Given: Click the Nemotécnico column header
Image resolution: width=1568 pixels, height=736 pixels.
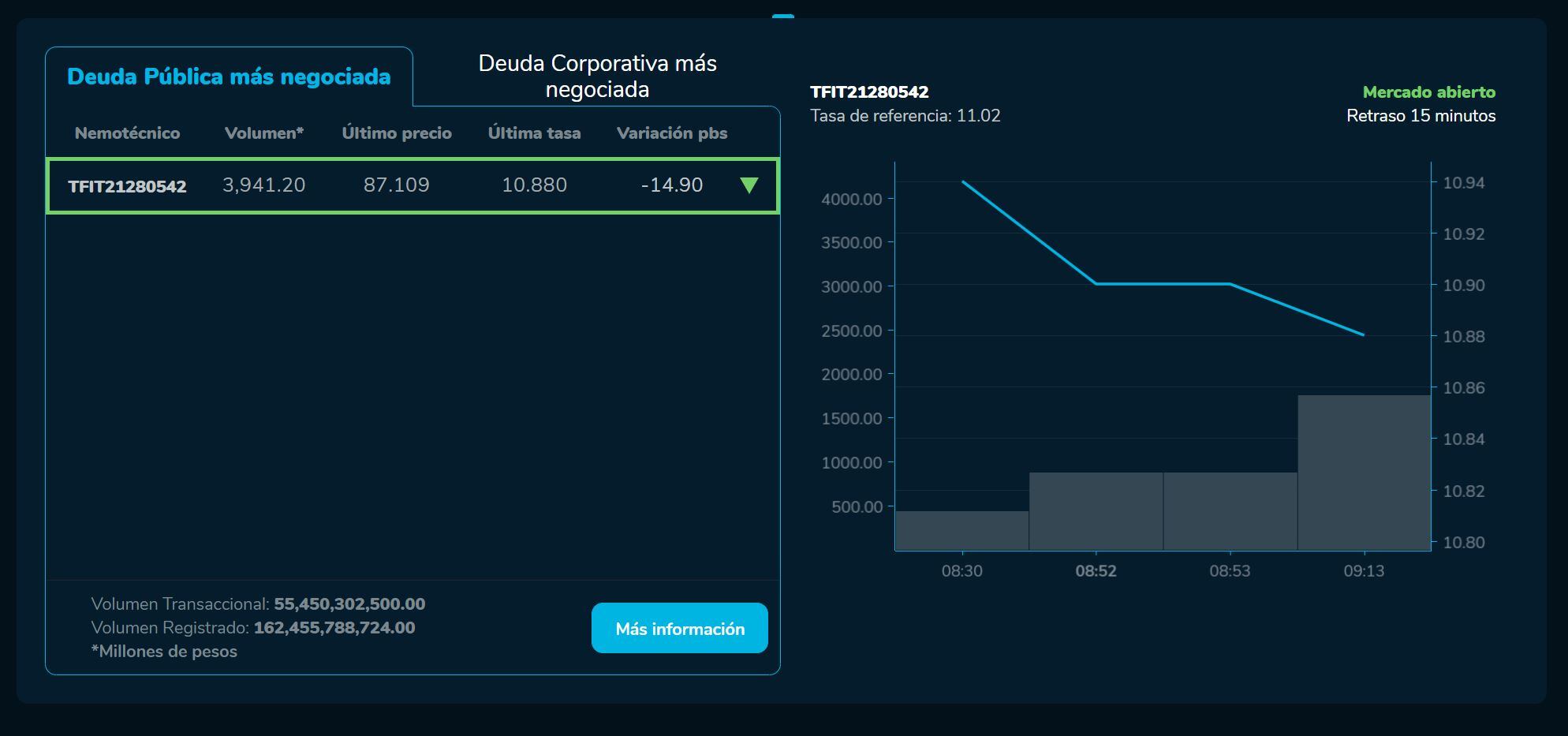Looking at the screenshot, I should click(127, 133).
